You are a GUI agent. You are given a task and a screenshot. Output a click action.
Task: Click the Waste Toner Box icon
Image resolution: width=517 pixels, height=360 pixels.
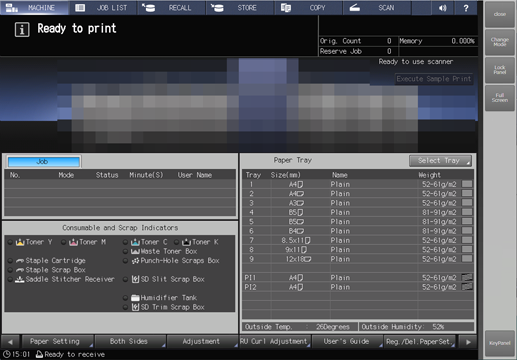point(135,251)
